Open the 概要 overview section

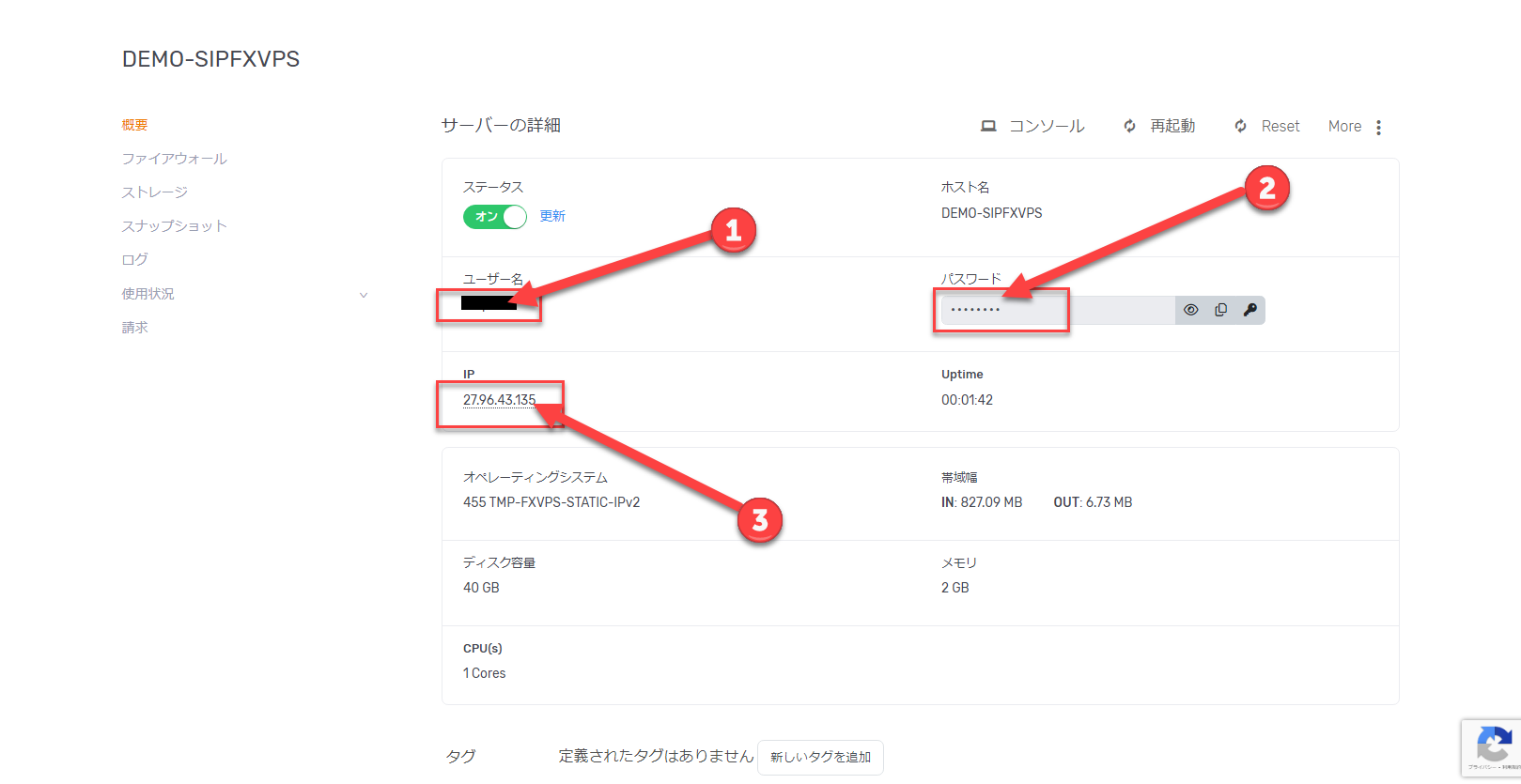[134, 125]
